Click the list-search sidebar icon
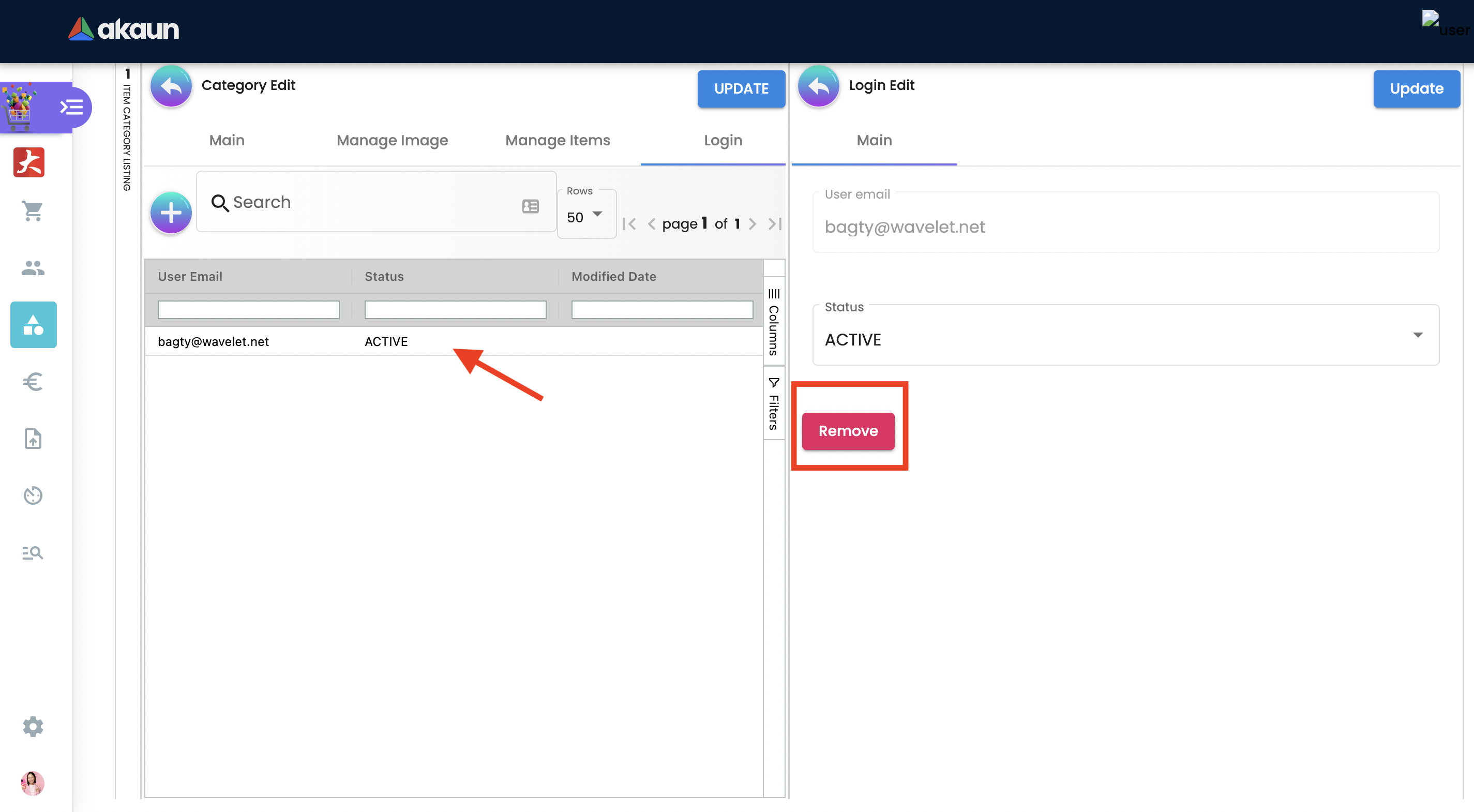The width and height of the screenshot is (1474, 812). [x=33, y=553]
